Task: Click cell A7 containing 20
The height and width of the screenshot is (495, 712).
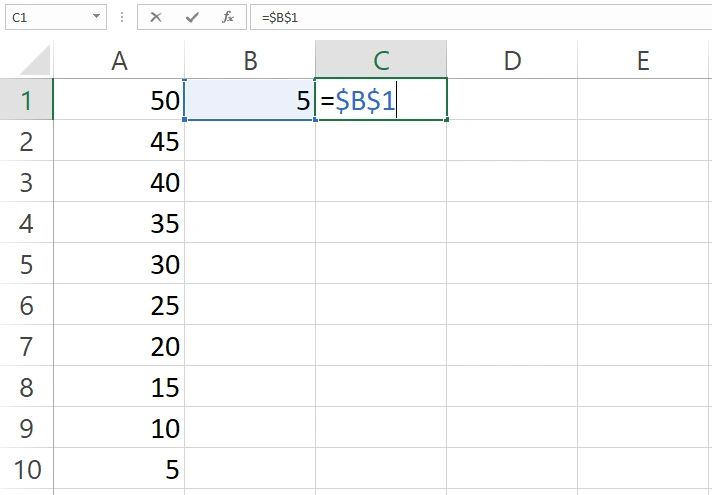Action: tap(119, 345)
